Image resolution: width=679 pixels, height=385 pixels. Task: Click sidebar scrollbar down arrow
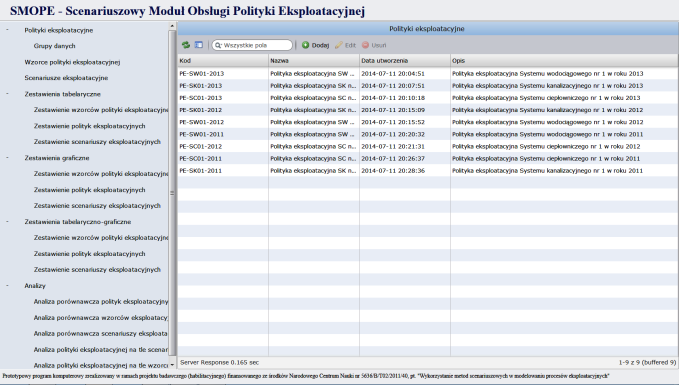click(172, 365)
